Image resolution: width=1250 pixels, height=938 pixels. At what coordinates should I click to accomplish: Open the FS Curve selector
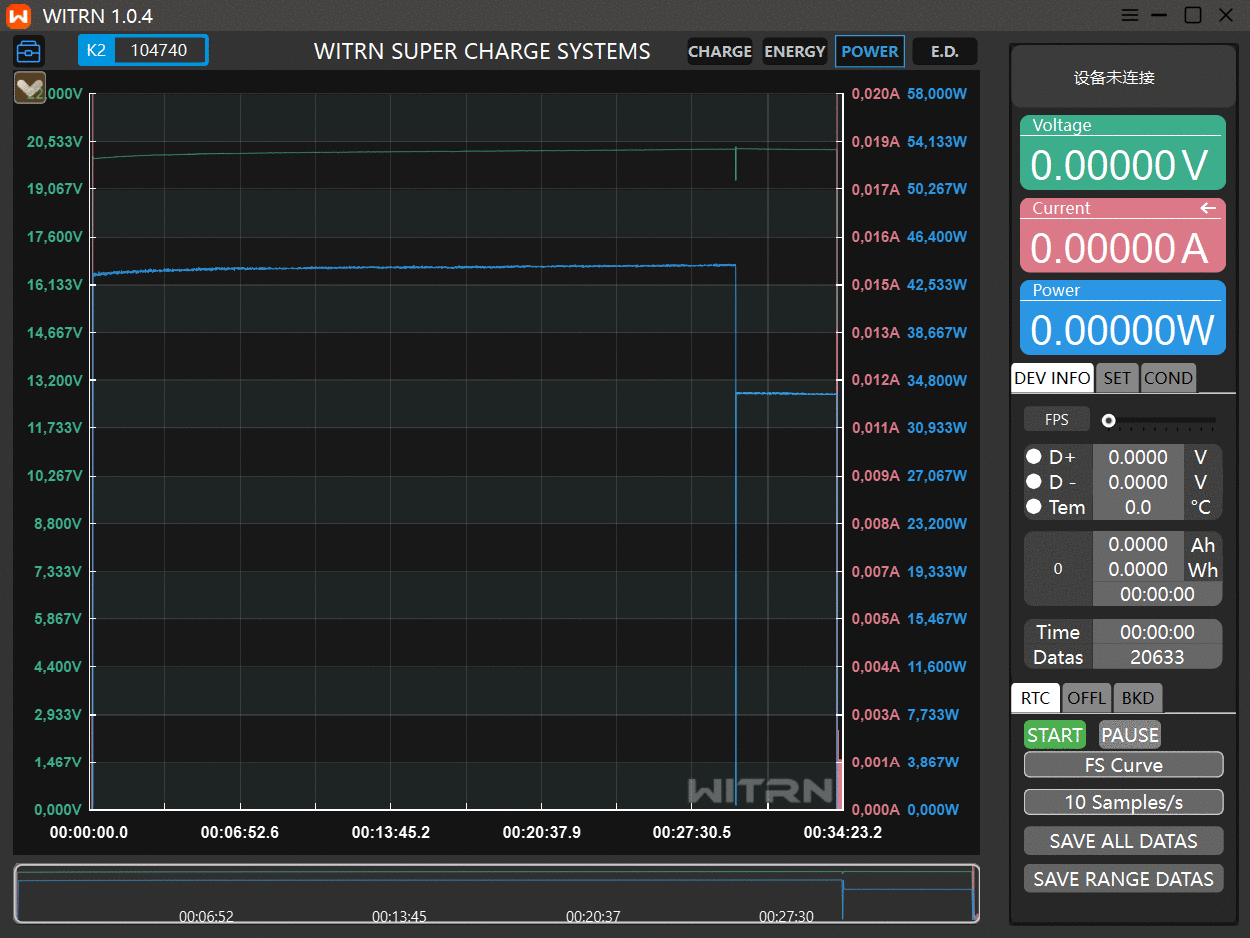1123,765
